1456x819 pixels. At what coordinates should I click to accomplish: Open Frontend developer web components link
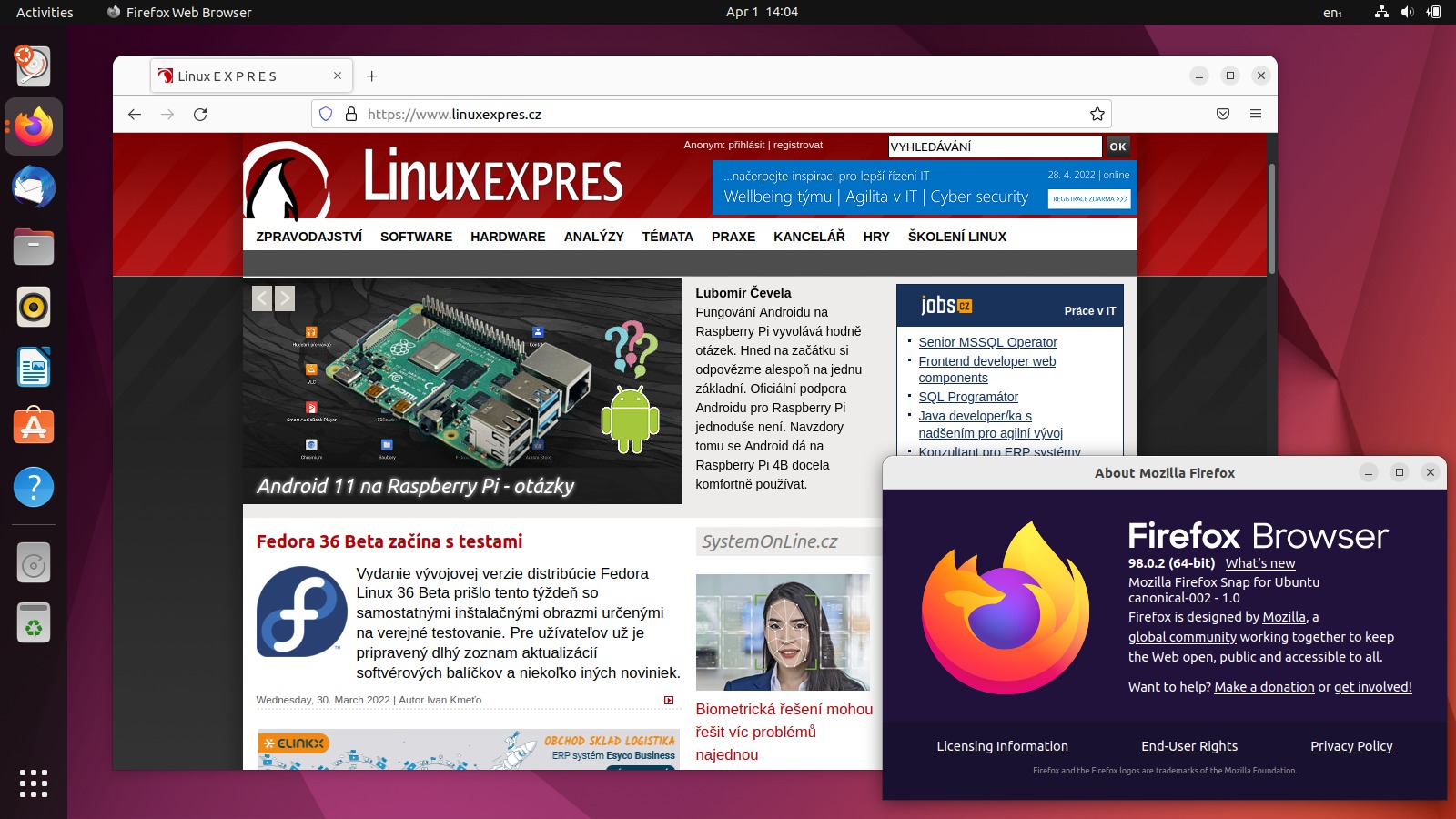(987, 369)
